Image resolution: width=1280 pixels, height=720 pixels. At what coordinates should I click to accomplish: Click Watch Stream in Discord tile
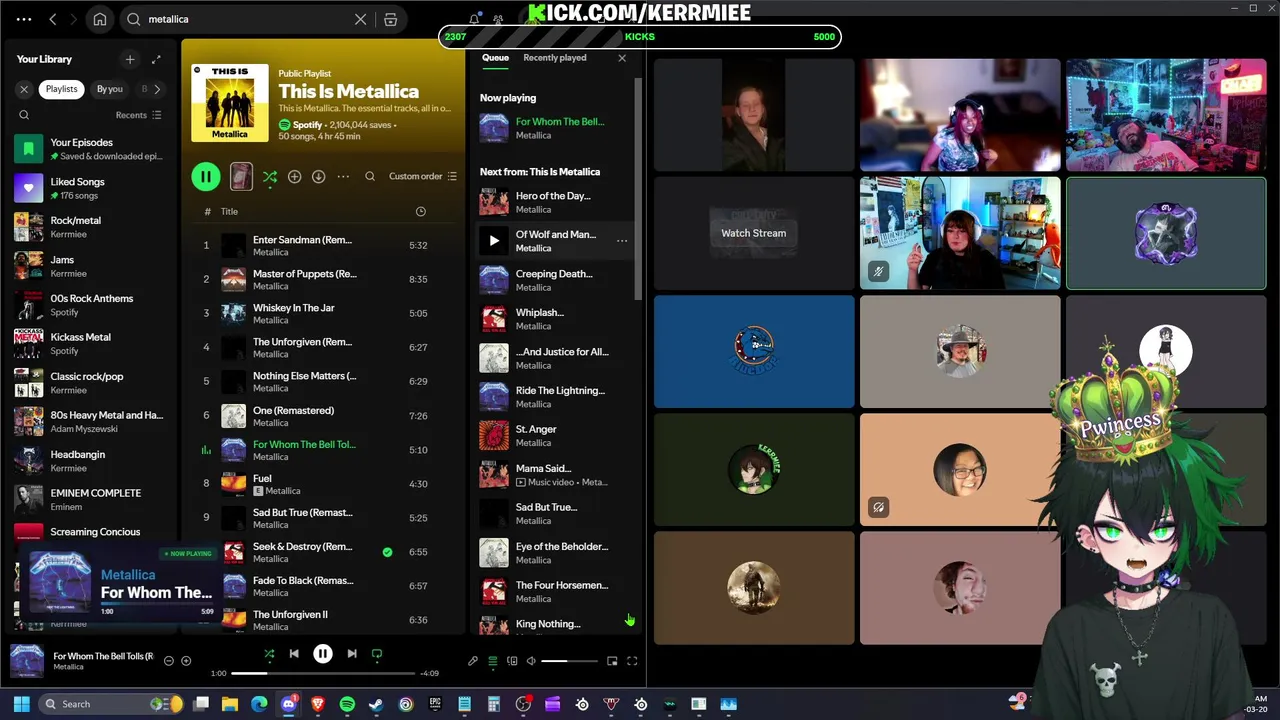click(x=754, y=233)
